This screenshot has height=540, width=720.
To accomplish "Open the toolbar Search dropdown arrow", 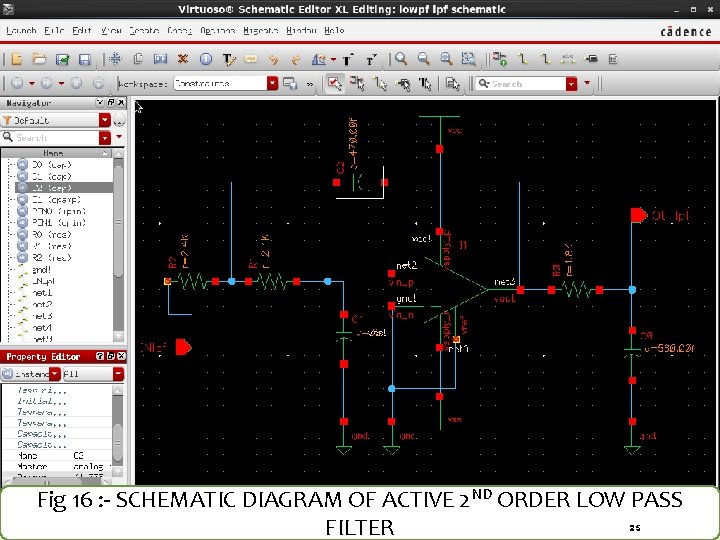I will coord(571,84).
